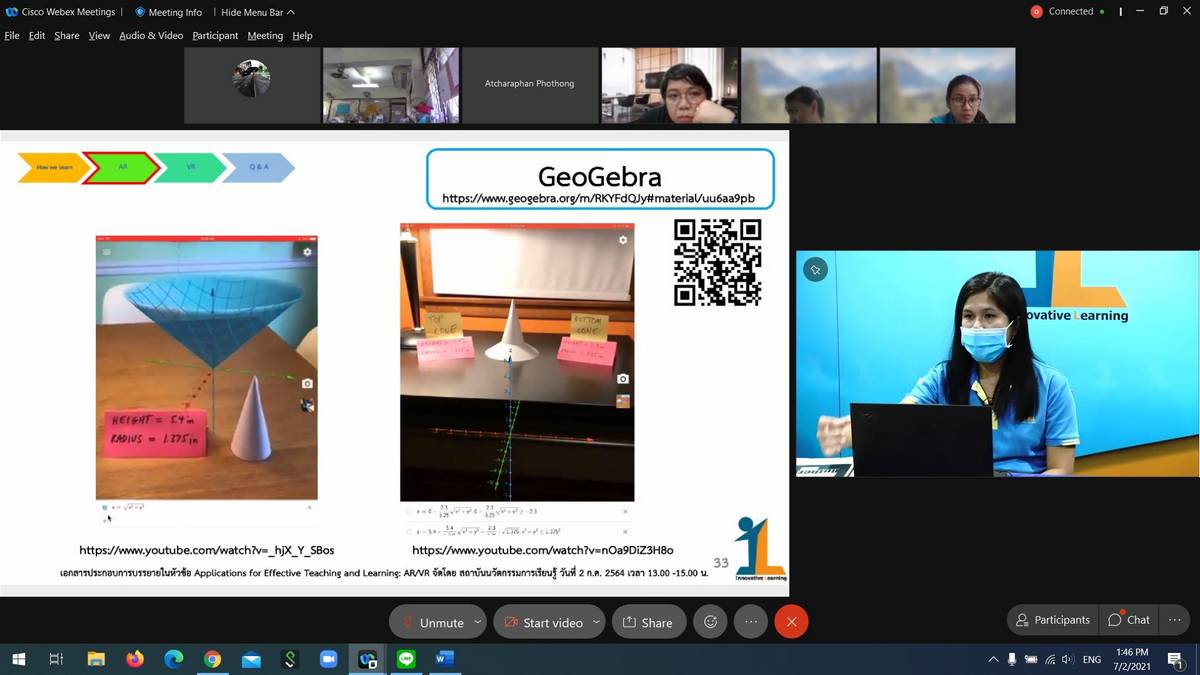Click the pin icon on speaker video
1200x675 pixels.
pyautogui.click(x=816, y=270)
